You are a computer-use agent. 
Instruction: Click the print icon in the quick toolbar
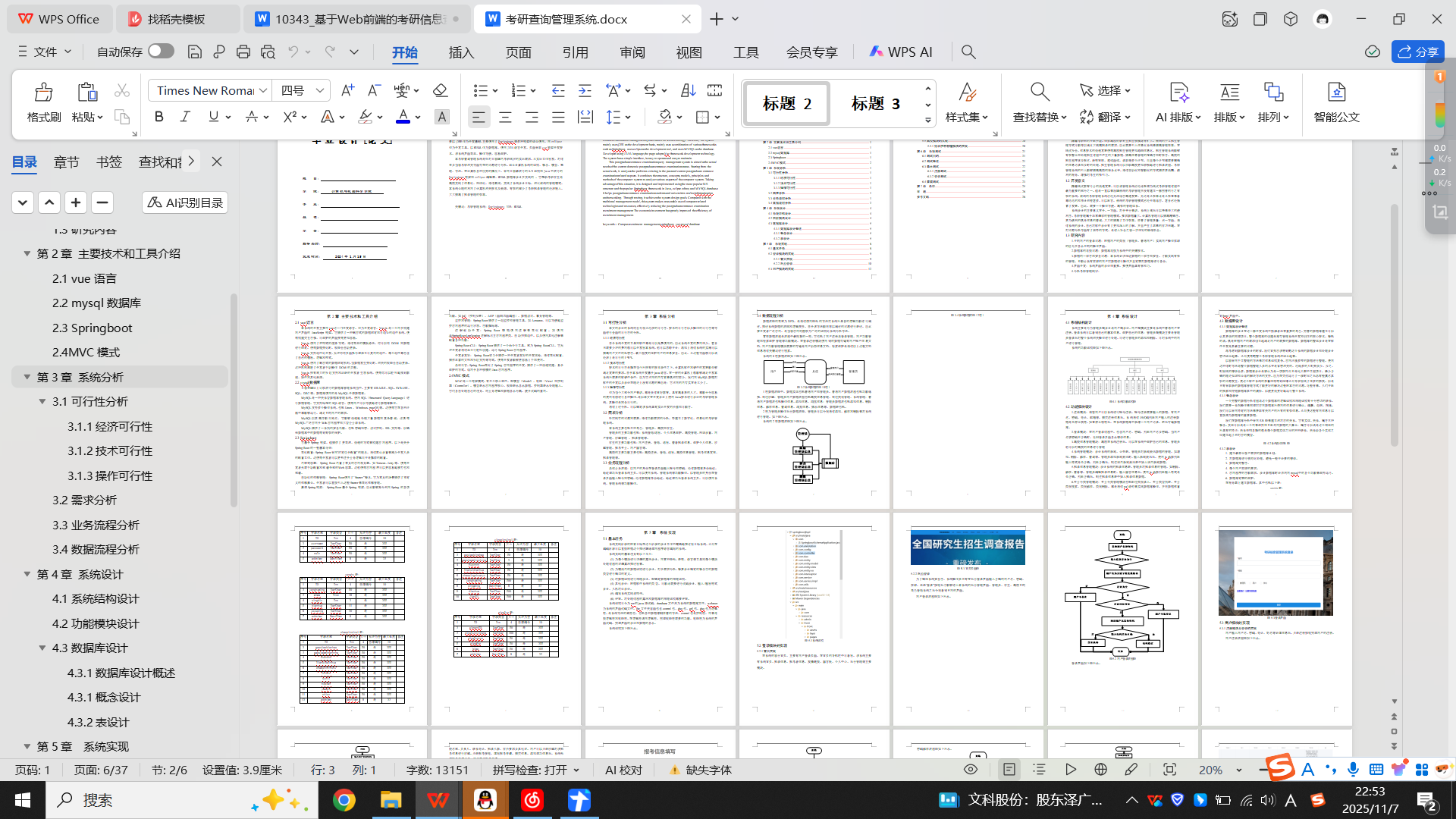(x=243, y=52)
